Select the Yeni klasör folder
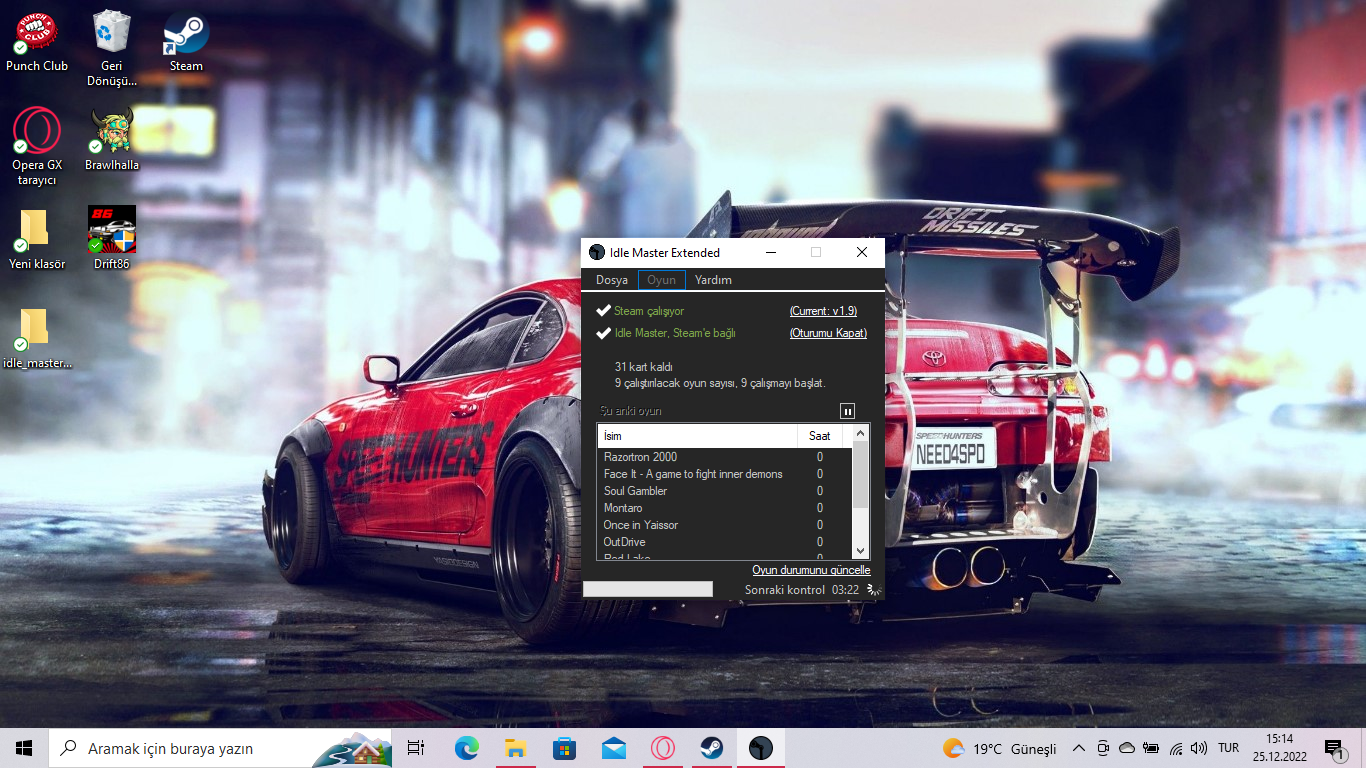1366x768 pixels. click(x=36, y=239)
